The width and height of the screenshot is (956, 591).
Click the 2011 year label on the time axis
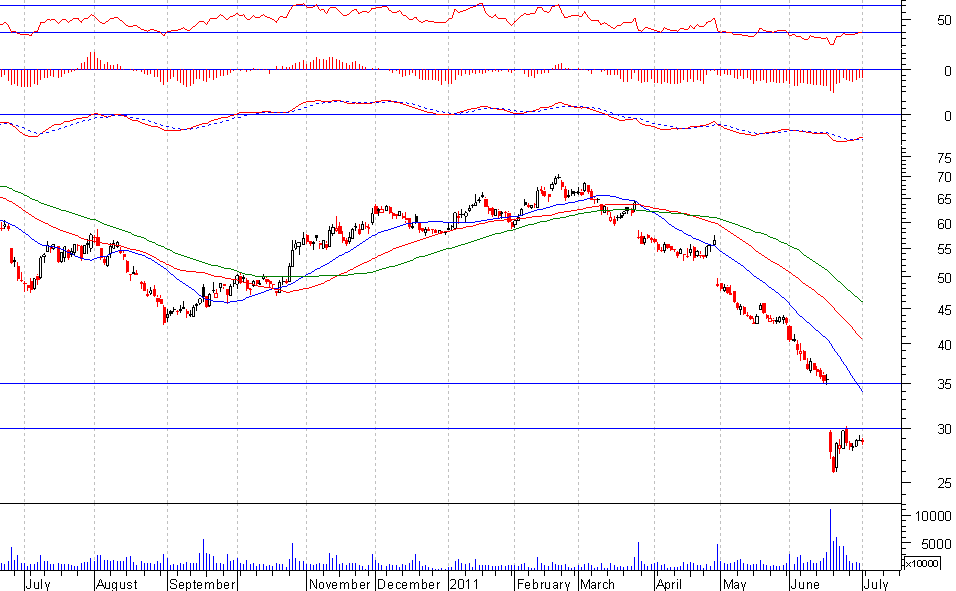pos(464,584)
